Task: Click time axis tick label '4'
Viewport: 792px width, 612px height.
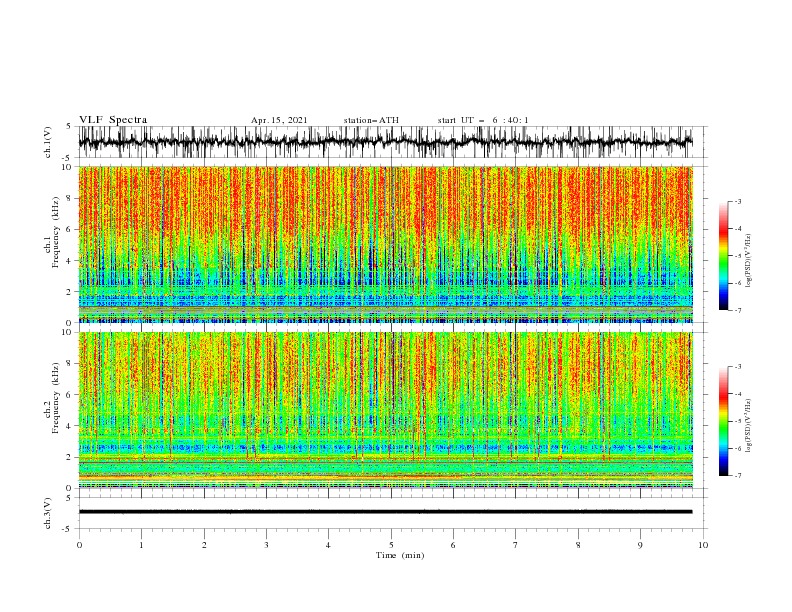Action: click(328, 545)
